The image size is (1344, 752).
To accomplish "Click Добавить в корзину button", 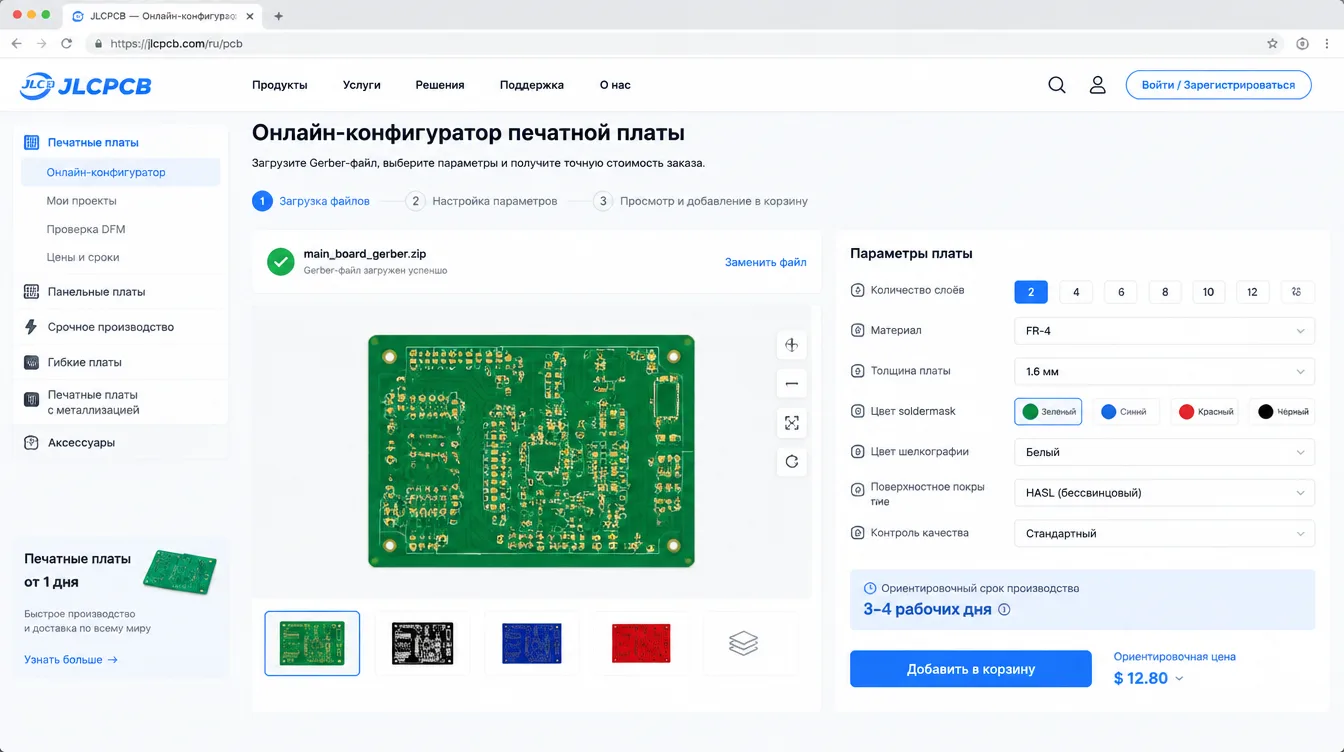I will [971, 669].
